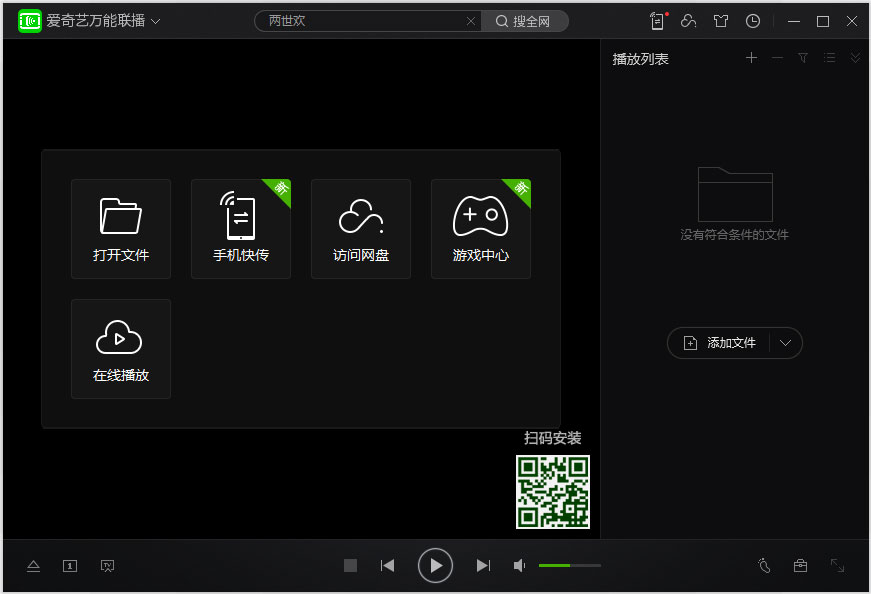Open the skin (T-shirt) icon
Screen dimensions: 871x594
[720, 21]
